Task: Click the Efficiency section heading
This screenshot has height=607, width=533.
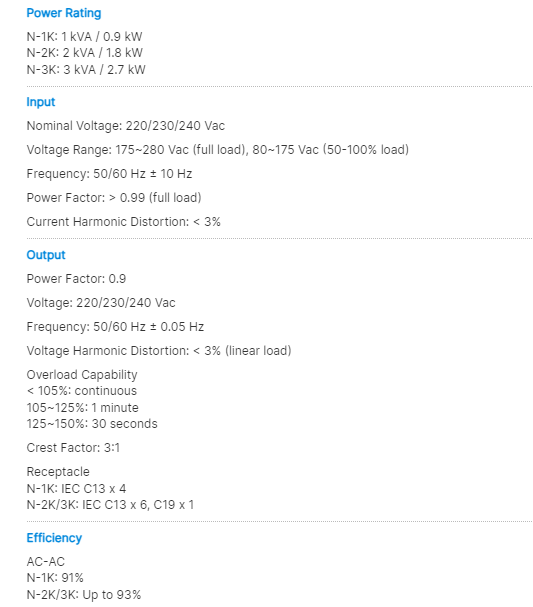Action: (54, 538)
